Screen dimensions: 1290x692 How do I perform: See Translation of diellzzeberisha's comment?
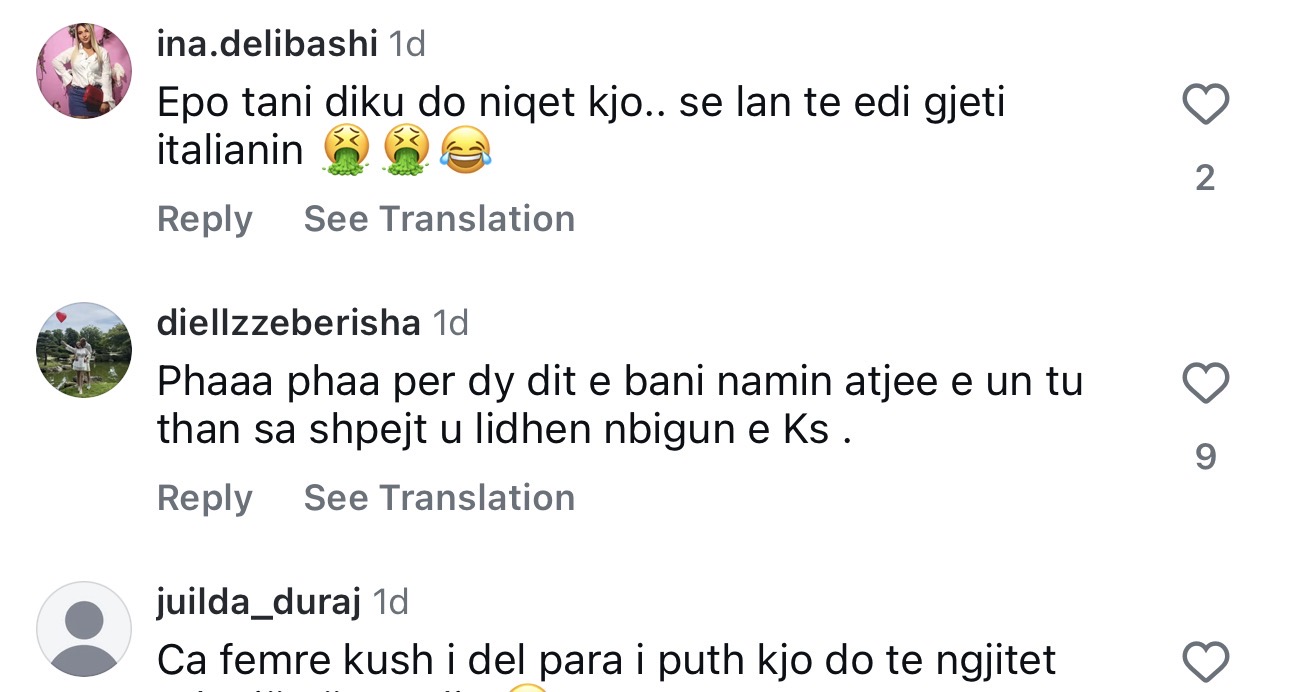pos(439,498)
